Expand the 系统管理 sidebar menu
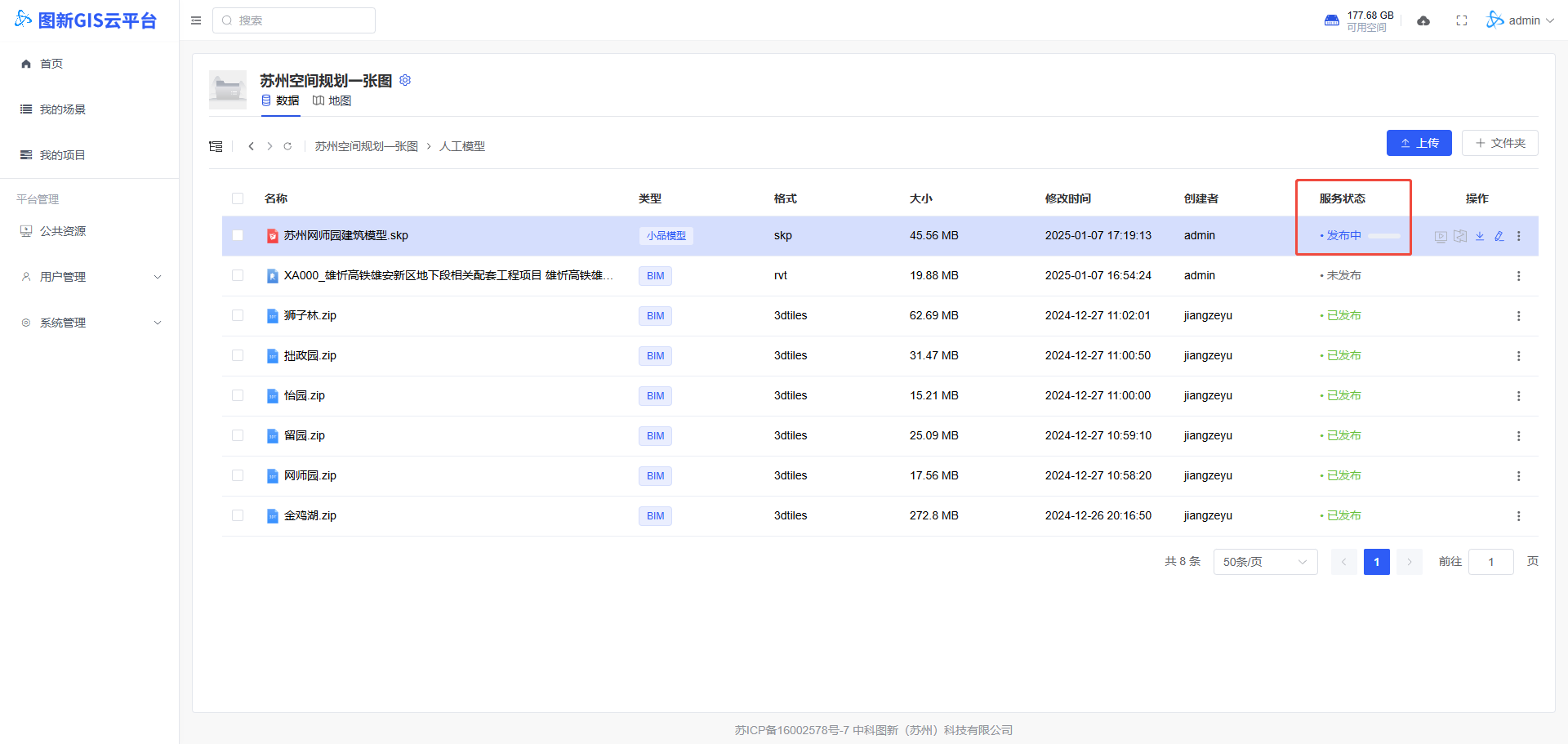The height and width of the screenshot is (744, 1568). 90,323
